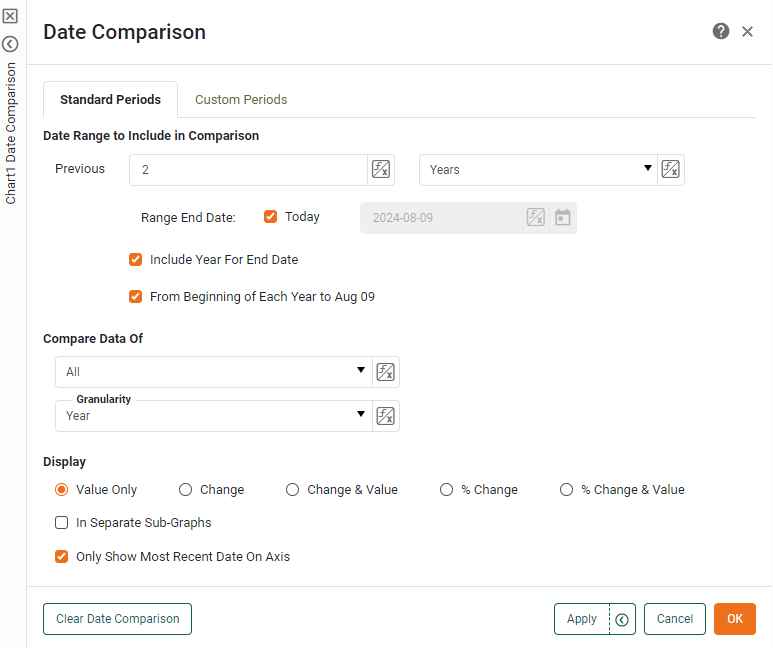773x648 pixels.
Task: Select the % Change radio option
Action: pos(447,490)
